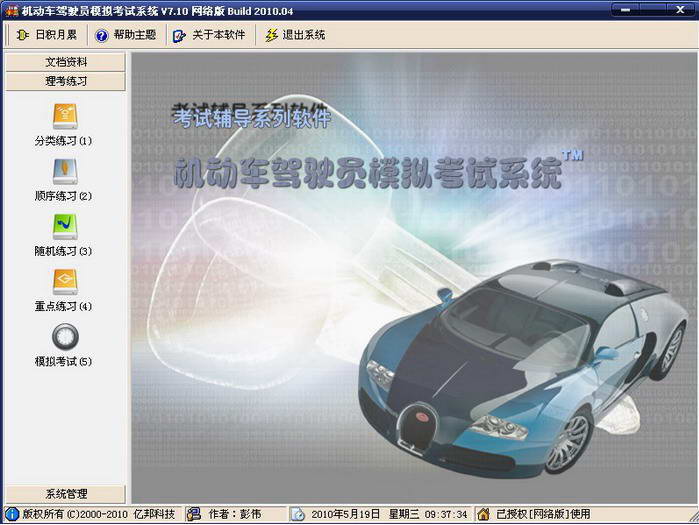Start 模拟考试 (5) clock icon
The height and width of the screenshot is (525, 699).
[65, 337]
